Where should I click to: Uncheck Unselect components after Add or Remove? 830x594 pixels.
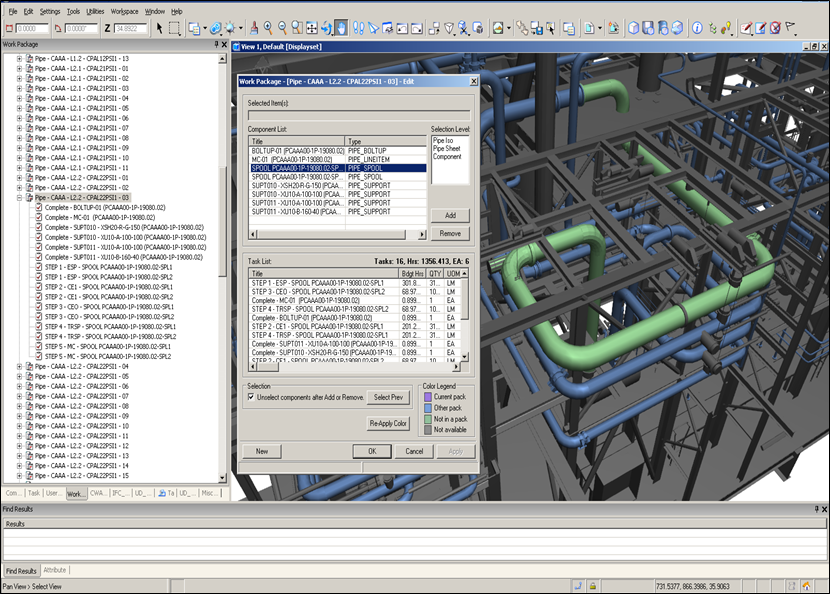(x=249, y=398)
